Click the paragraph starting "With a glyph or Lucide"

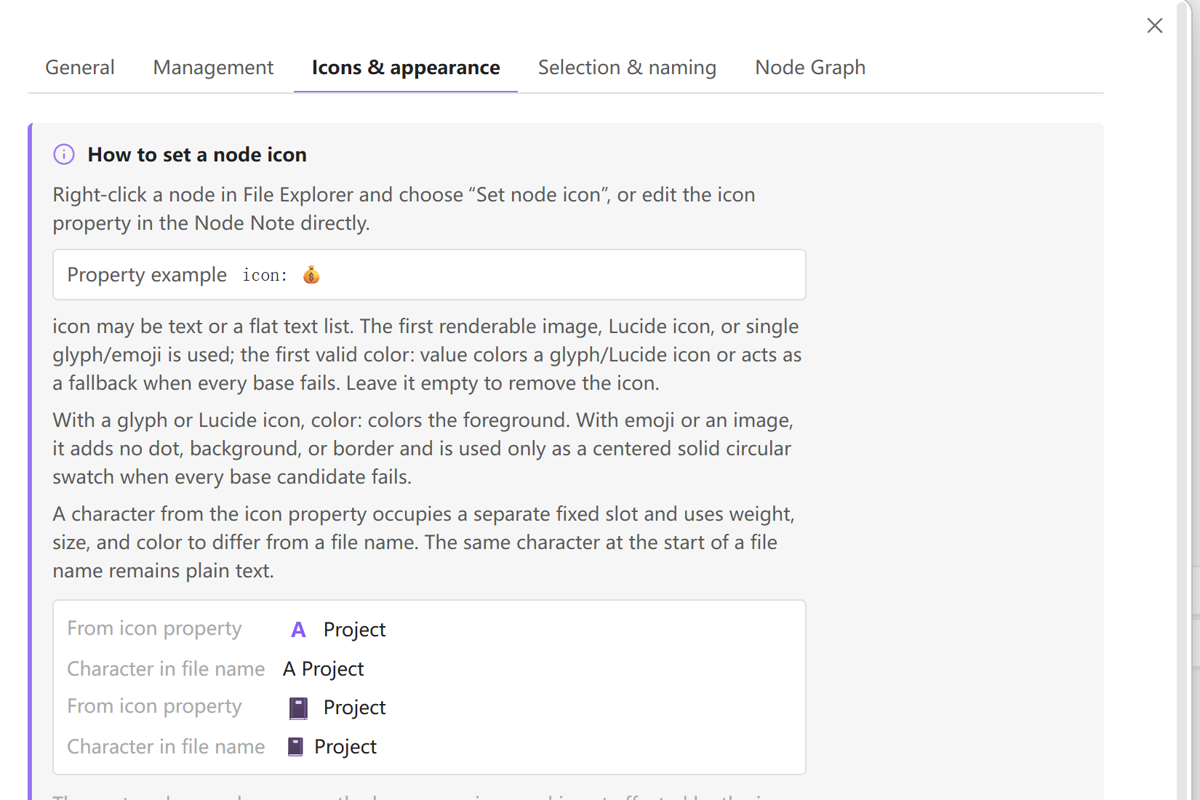tap(423, 448)
